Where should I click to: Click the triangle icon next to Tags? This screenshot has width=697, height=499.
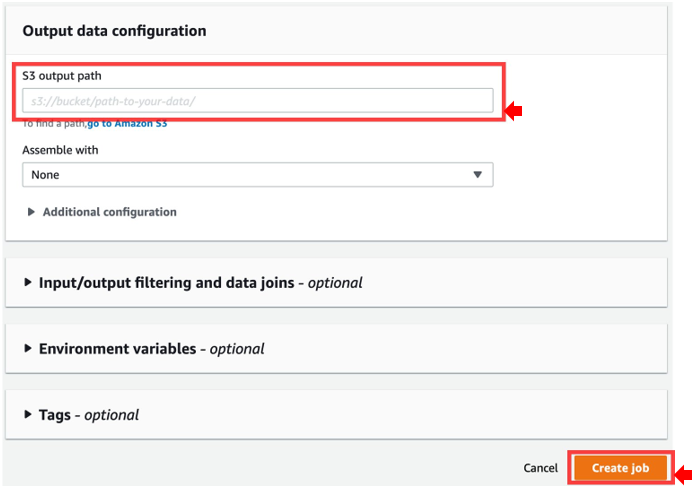tap(28, 415)
